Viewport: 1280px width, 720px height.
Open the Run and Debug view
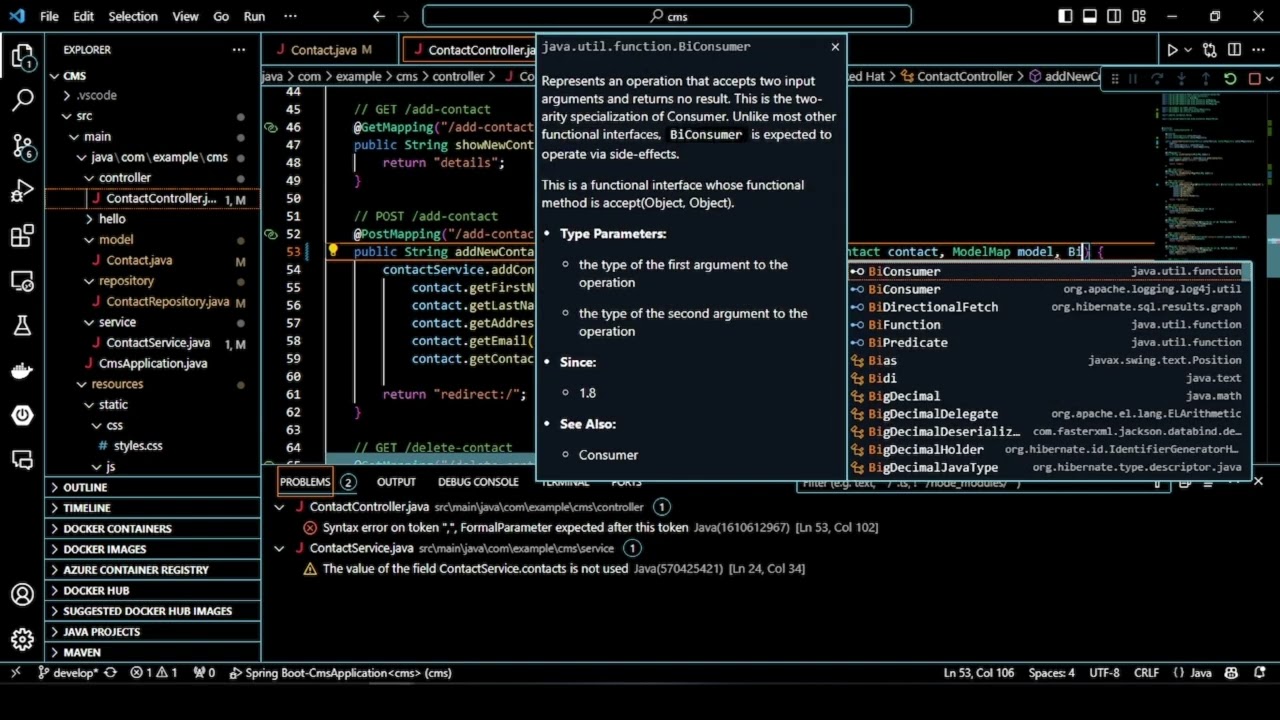click(22, 191)
